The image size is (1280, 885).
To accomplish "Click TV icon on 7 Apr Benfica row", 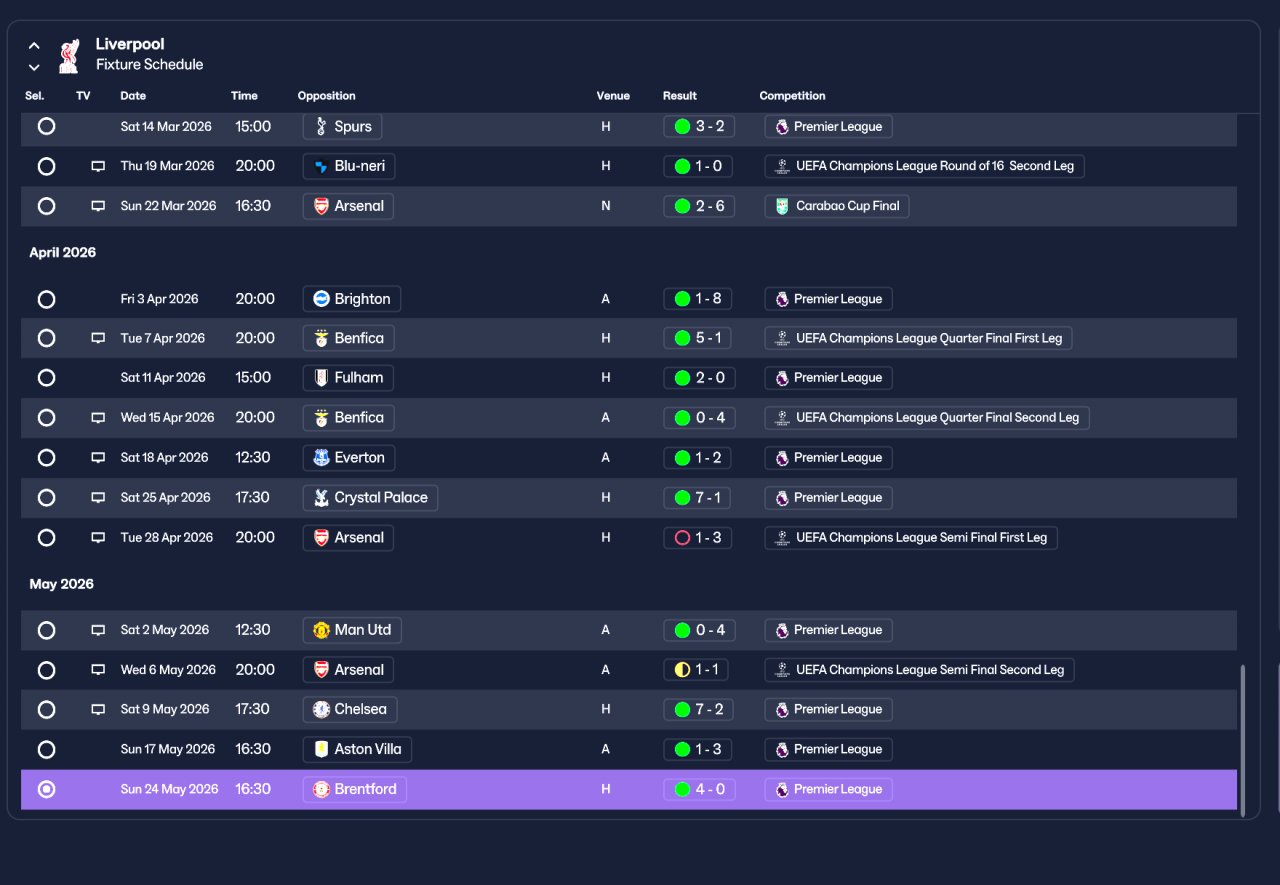I will pos(98,338).
